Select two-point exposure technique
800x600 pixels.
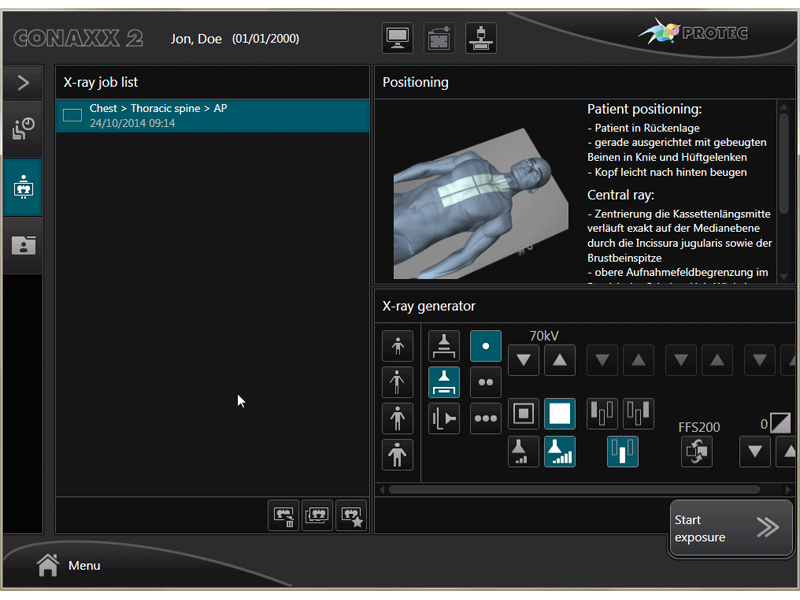pyautogui.click(x=486, y=382)
